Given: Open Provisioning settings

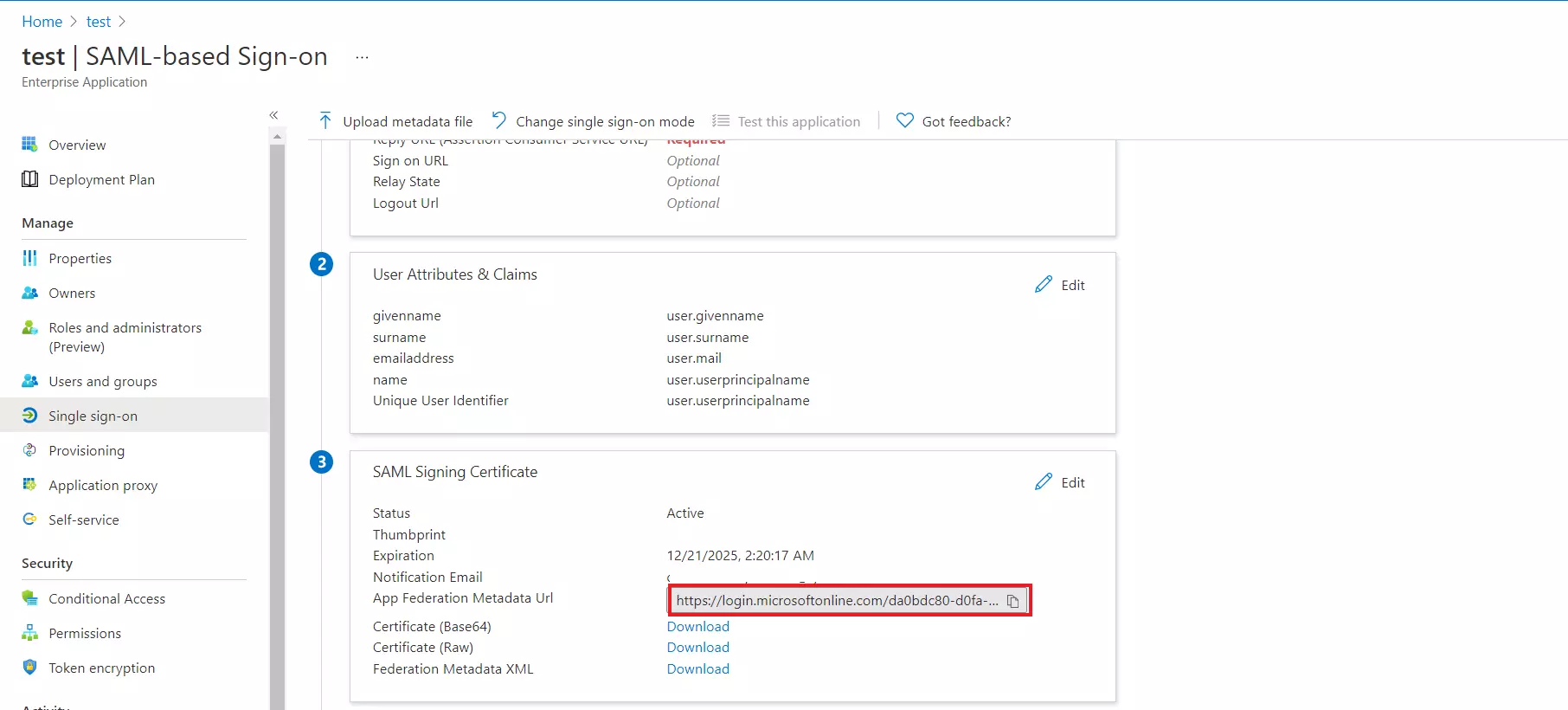Looking at the screenshot, I should 87,451.
